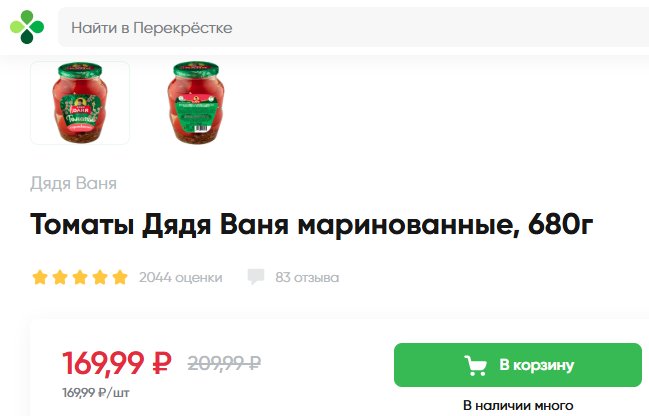Click the fifth rating star
Image resolution: width=649 pixels, height=416 pixels.
tap(120, 277)
